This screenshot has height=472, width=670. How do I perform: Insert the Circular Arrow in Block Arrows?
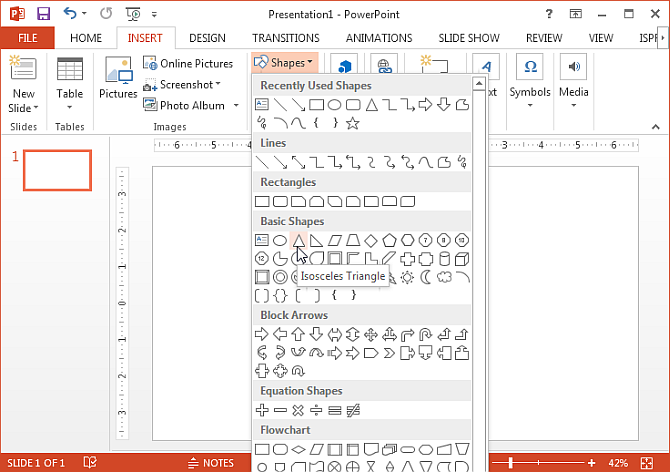(298, 371)
